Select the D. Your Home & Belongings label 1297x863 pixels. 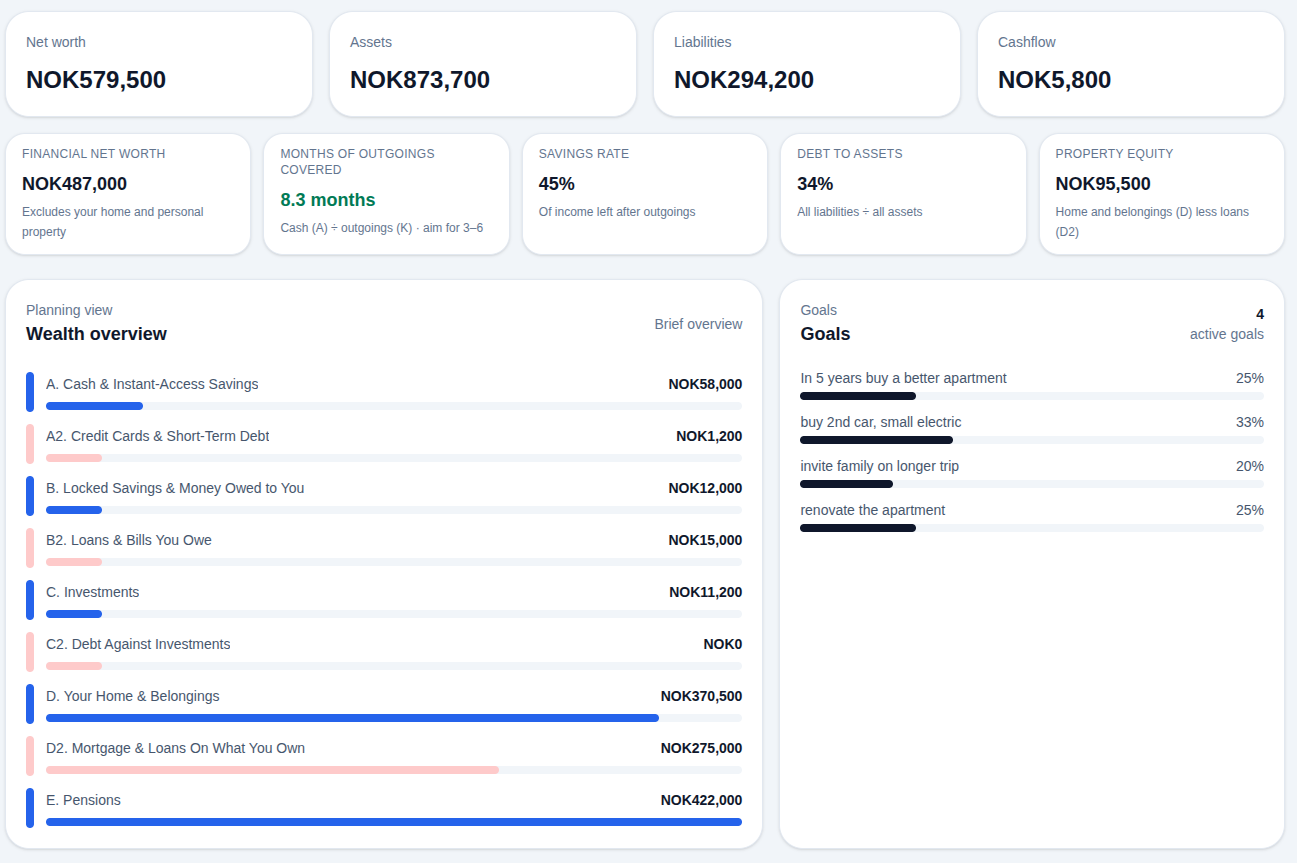133,696
